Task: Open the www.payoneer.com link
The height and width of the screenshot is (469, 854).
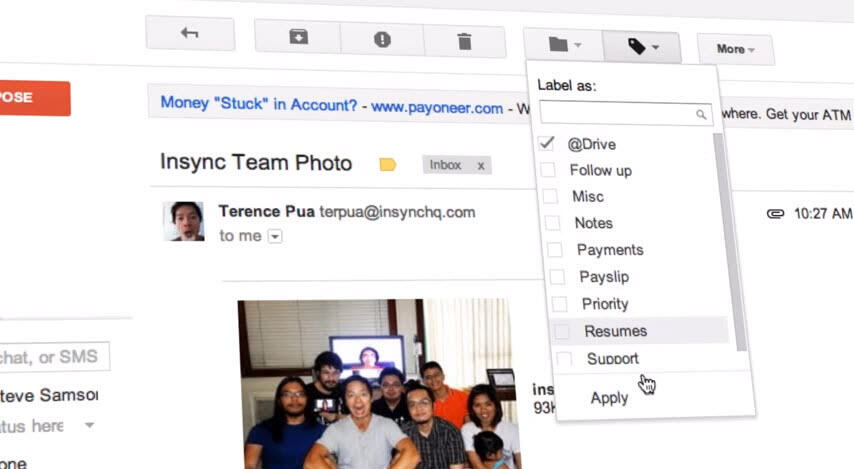Action: [437, 108]
